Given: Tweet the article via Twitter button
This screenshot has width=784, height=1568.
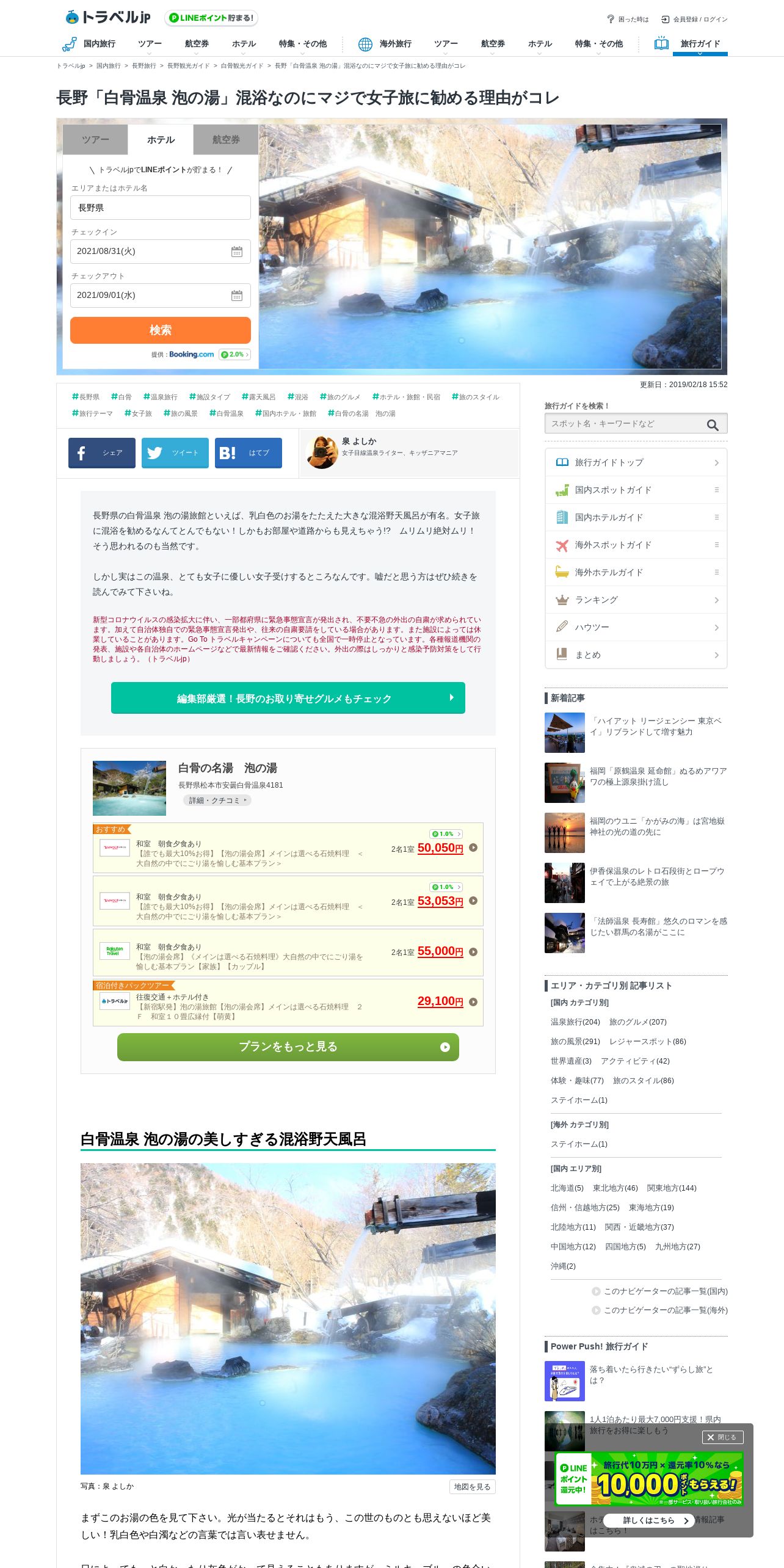Looking at the screenshot, I should pyautogui.click(x=175, y=453).
